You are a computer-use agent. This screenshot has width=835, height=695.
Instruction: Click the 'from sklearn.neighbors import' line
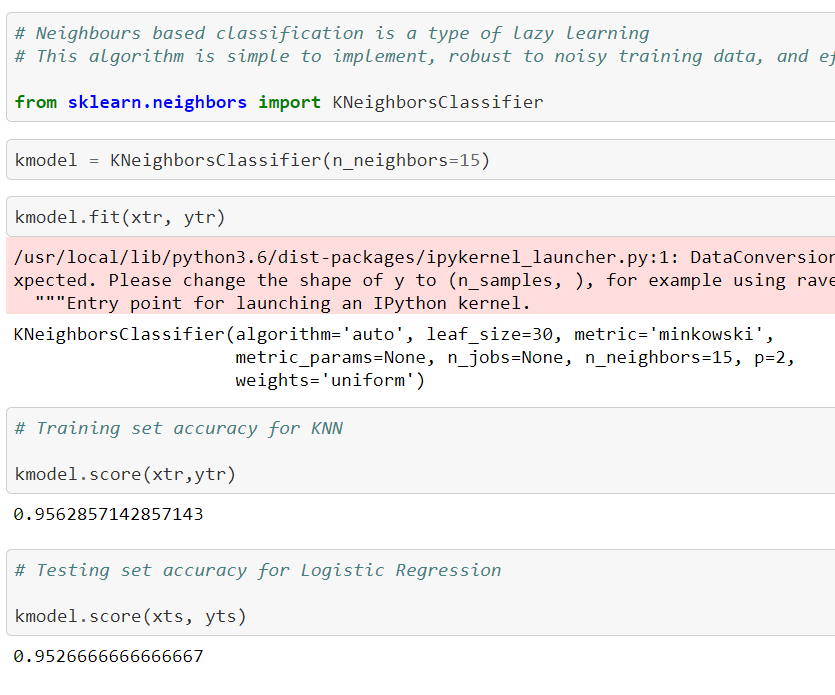[x=279, y=102]
